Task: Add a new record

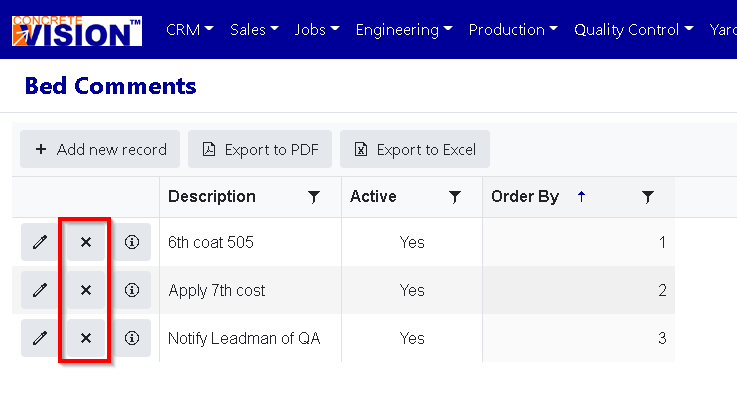Action: tap(100, 149)
